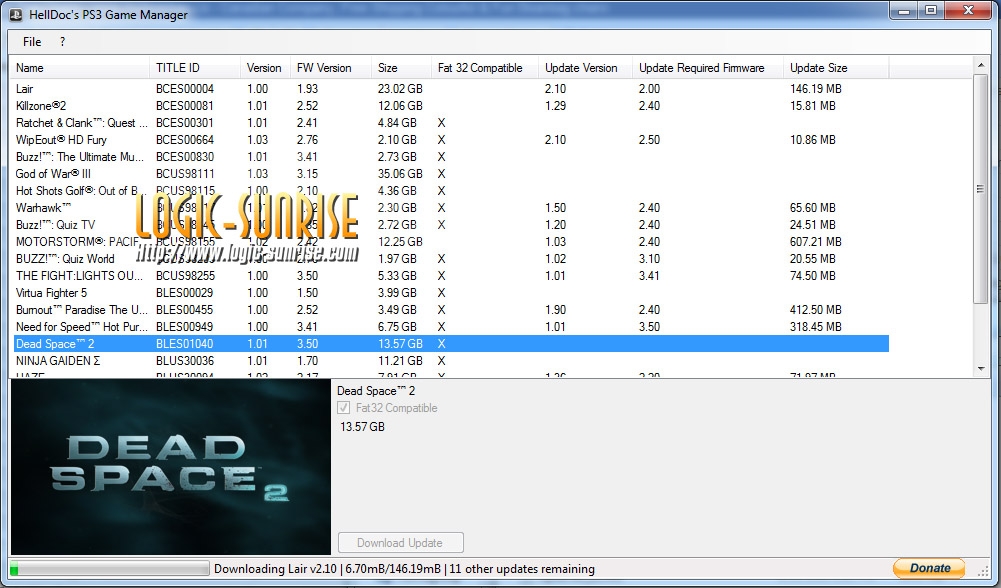Sort by the FW Version column header
The image size is (1001, 588).
point(331,68)
